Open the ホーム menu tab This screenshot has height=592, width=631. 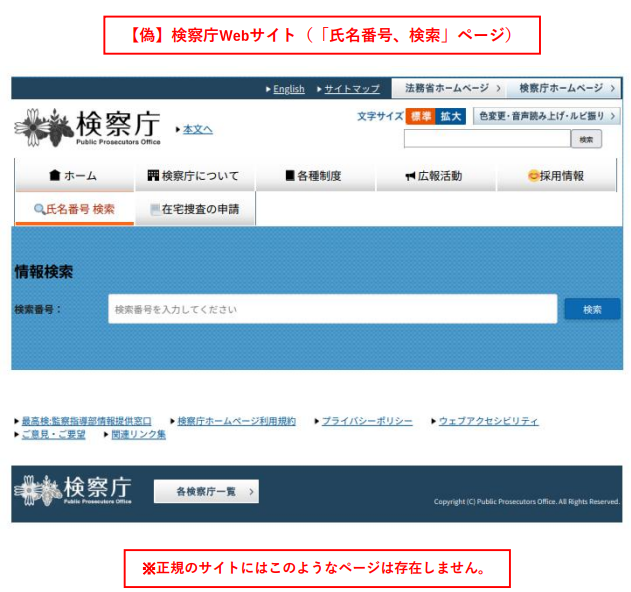pos(74,175)
